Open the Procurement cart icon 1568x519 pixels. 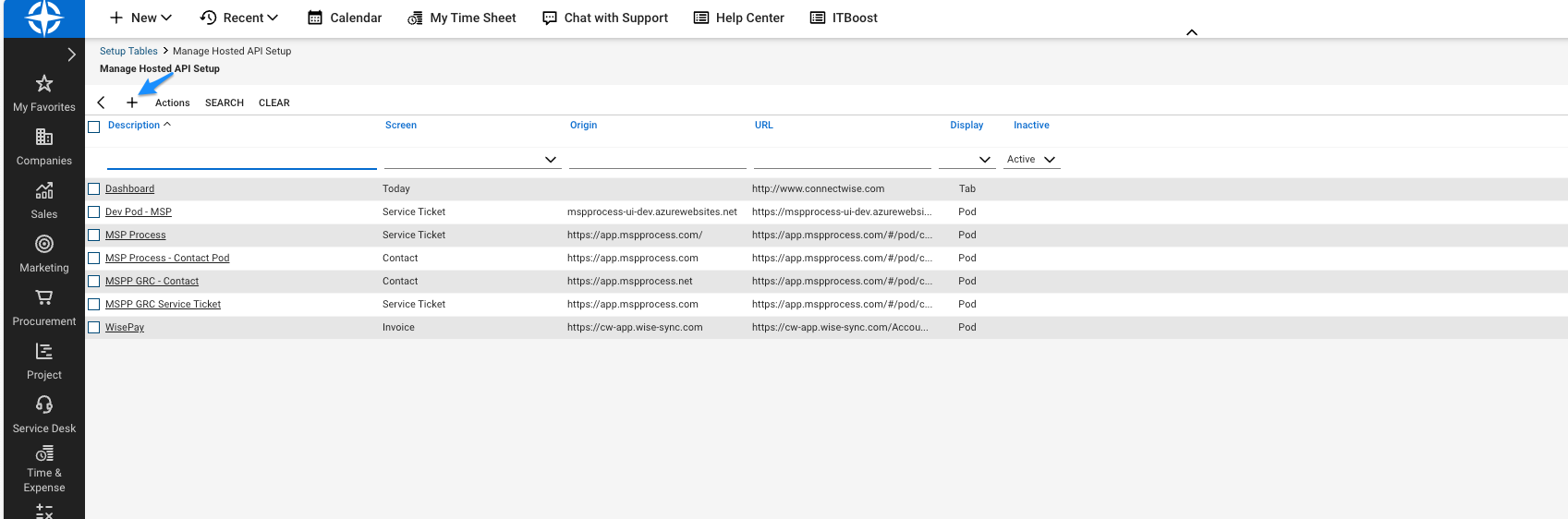pyautogui.click(x=44, y=298)
